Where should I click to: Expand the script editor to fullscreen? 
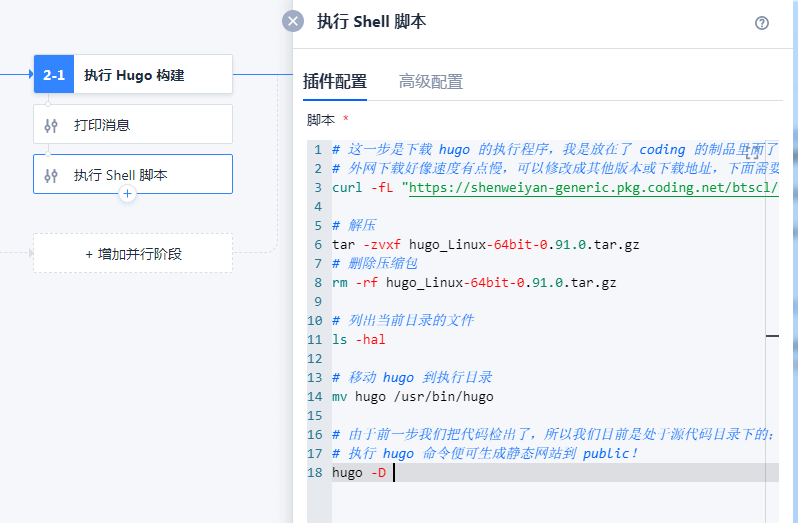pos(752,152)
